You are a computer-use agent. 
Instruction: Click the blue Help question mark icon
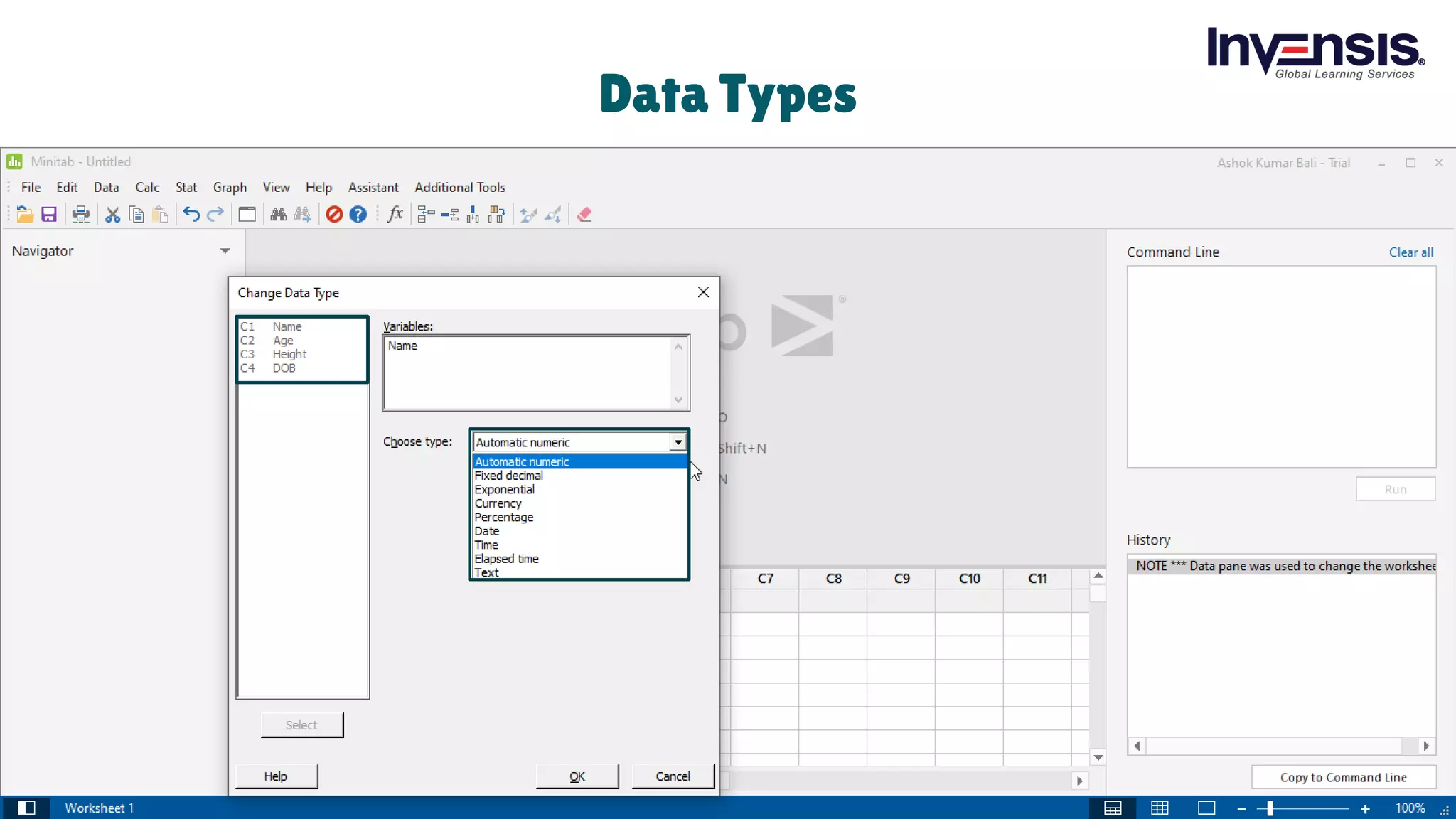pyautogui.click(x=358, y=215)
